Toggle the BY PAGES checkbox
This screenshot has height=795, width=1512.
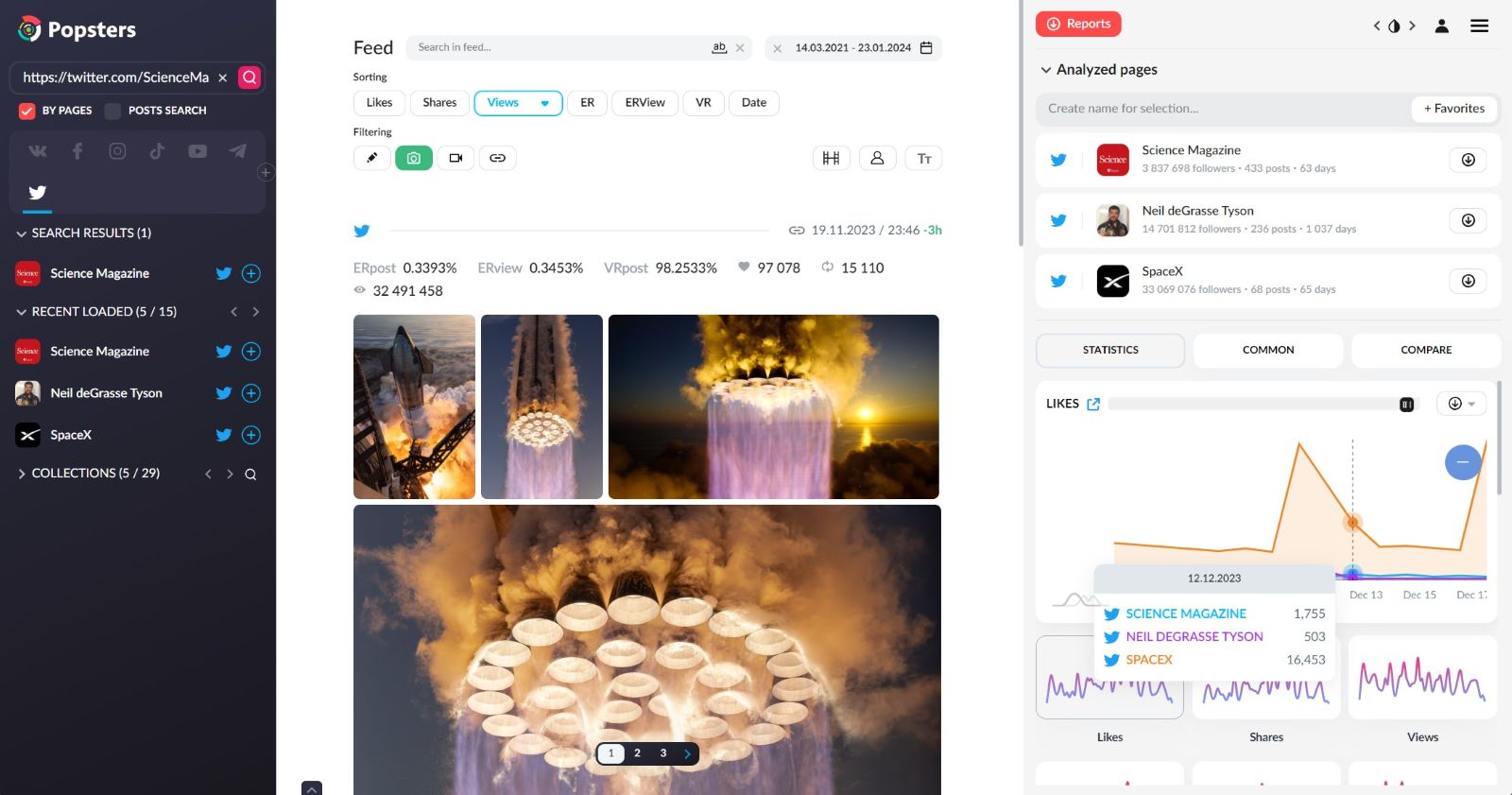click(x=27, y=111)
